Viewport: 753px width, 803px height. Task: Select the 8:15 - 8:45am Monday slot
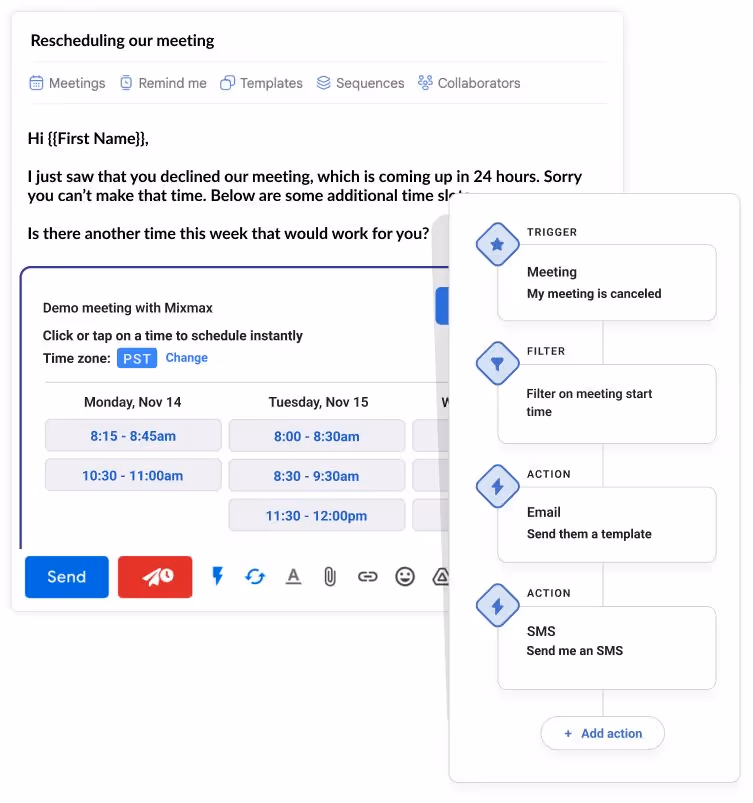click(132, 435)
